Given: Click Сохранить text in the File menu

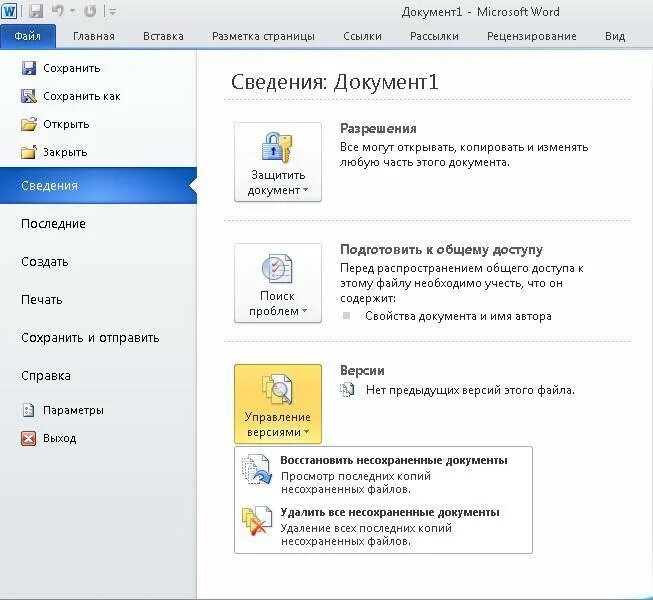Looking at the screenshot, I should 72,68.
